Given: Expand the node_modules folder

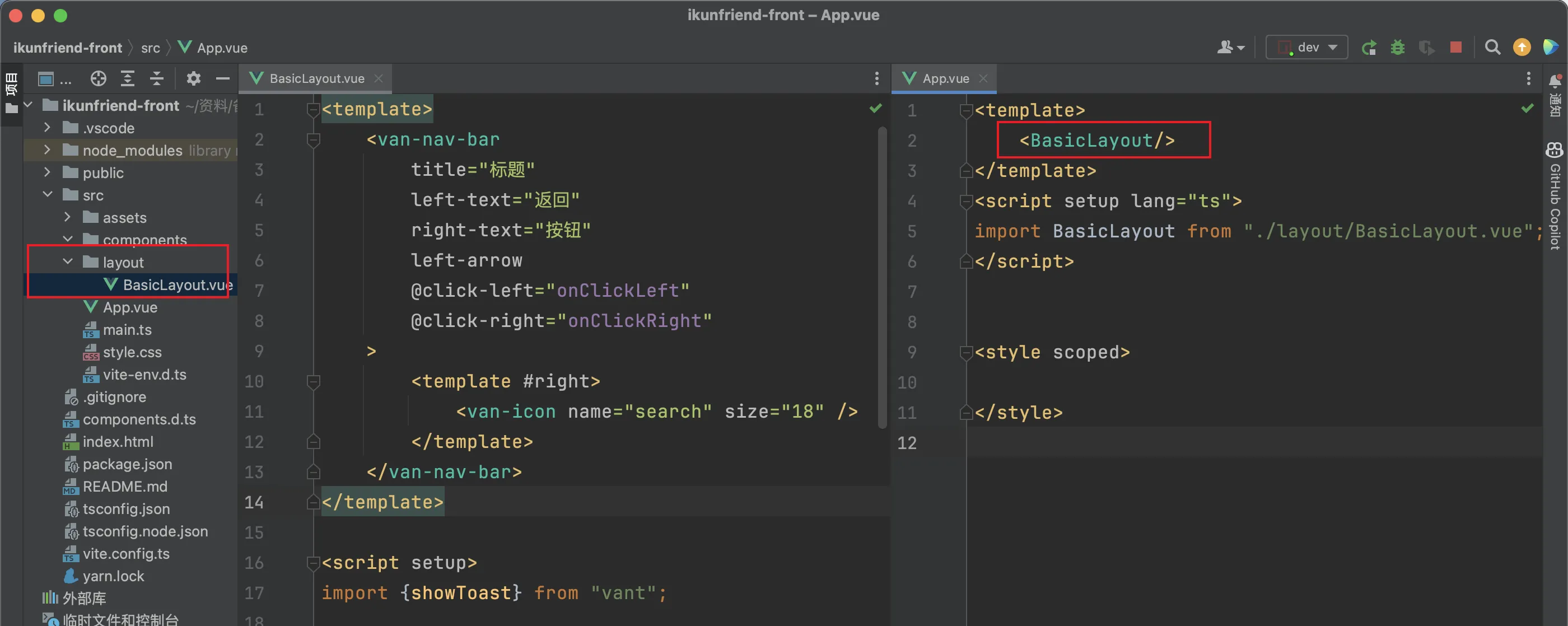Looking at the screenshot, I should (48, 150).
